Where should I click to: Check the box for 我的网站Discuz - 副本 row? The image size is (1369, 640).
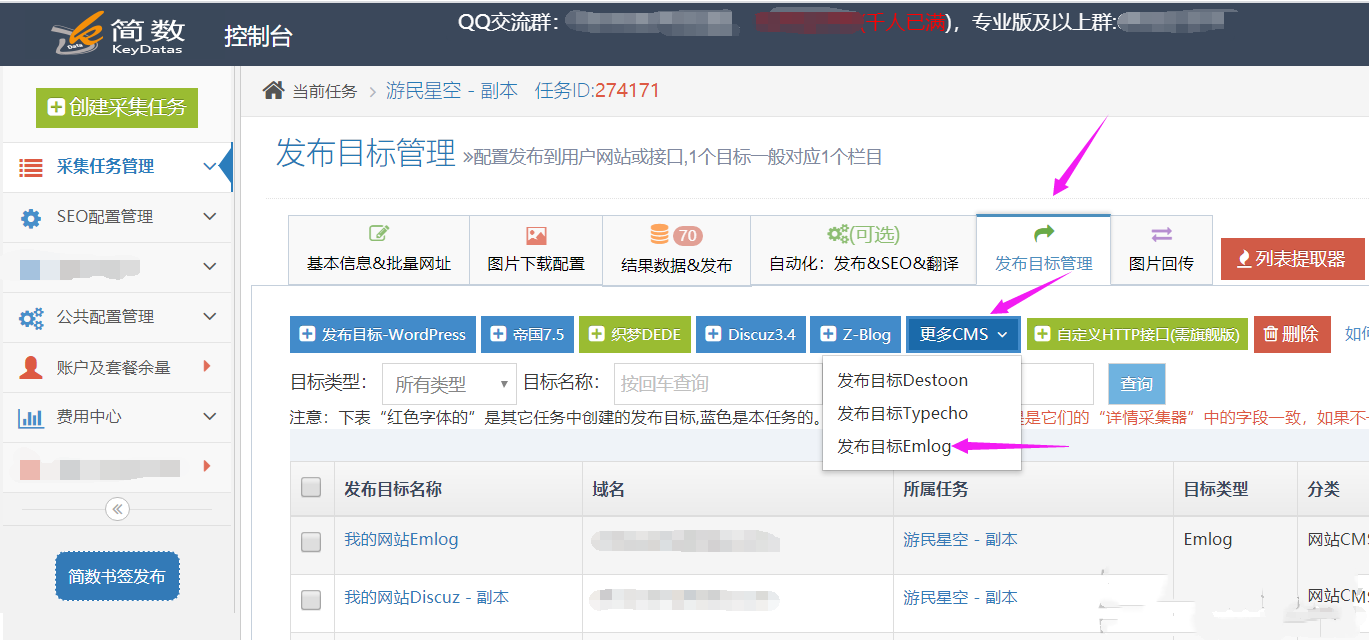pyautogui.click(x=311, y=599)
